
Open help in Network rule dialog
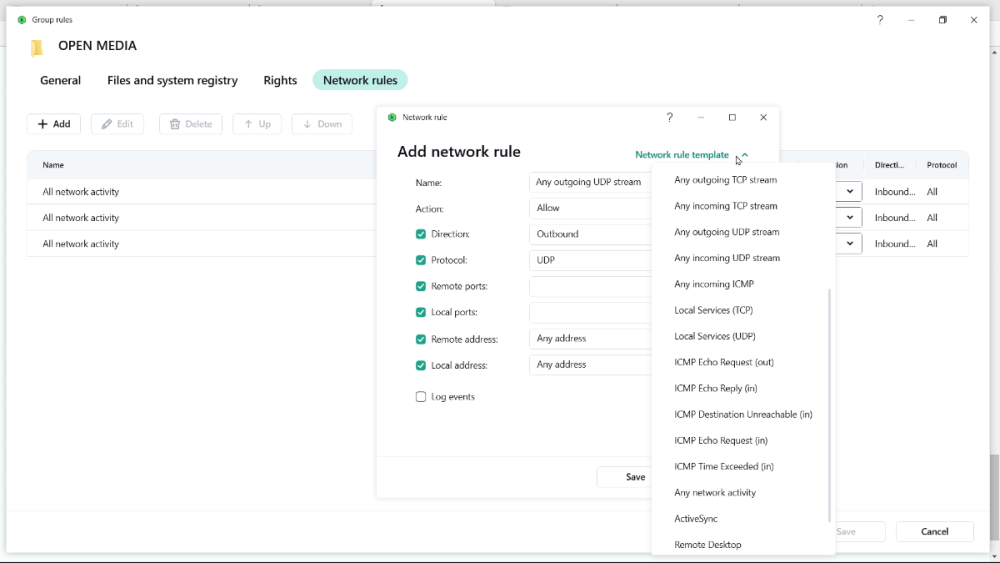coord(670,117)
